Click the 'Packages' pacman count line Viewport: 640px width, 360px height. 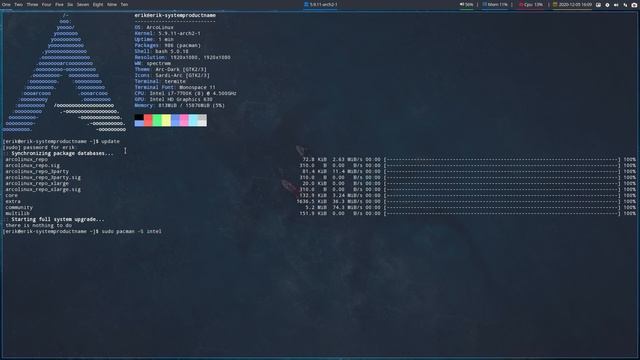point(167,45)
